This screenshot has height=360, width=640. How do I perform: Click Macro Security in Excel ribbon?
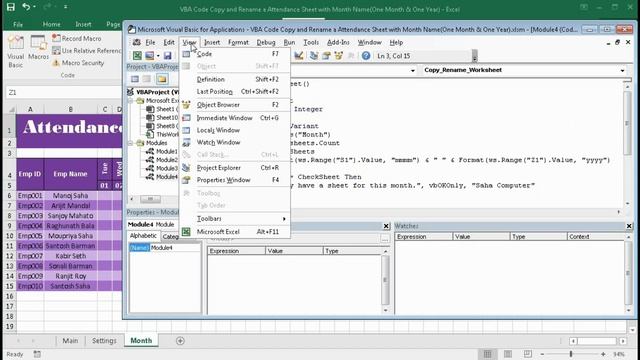78,63
